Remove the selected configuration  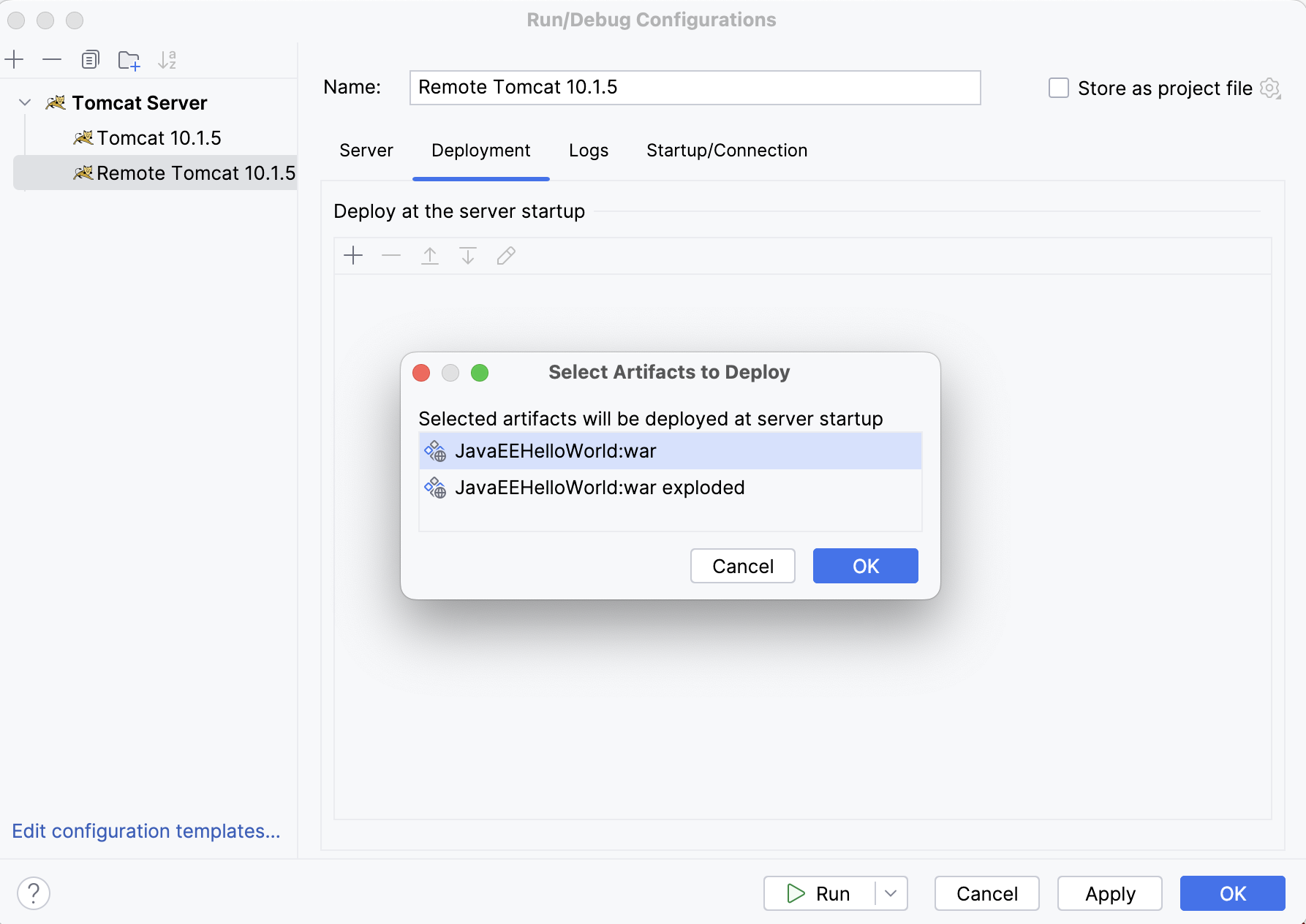[x=51, y=59]
